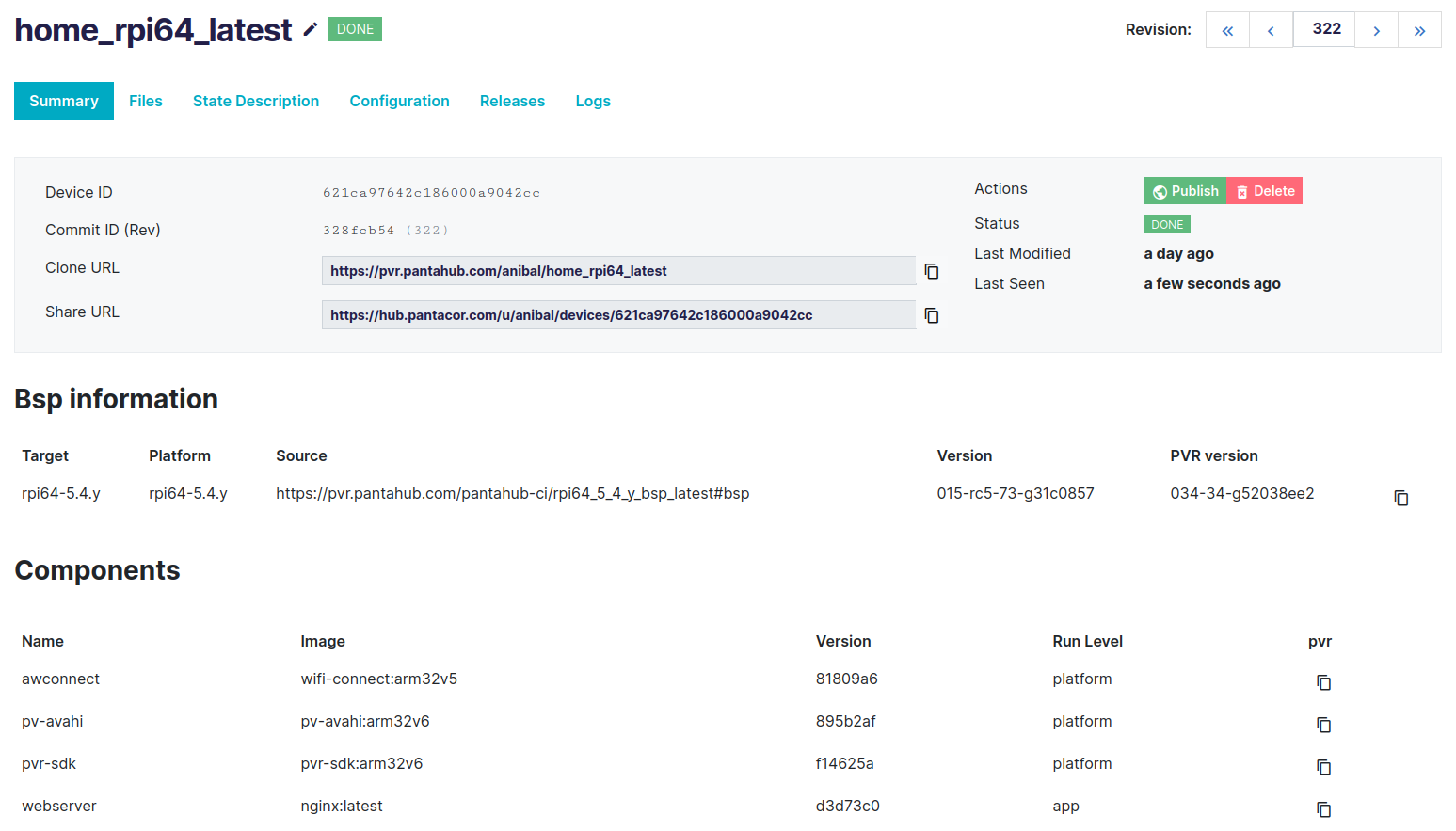Copy pvr for pvr-sdk component

click(x=1323, y=767)
